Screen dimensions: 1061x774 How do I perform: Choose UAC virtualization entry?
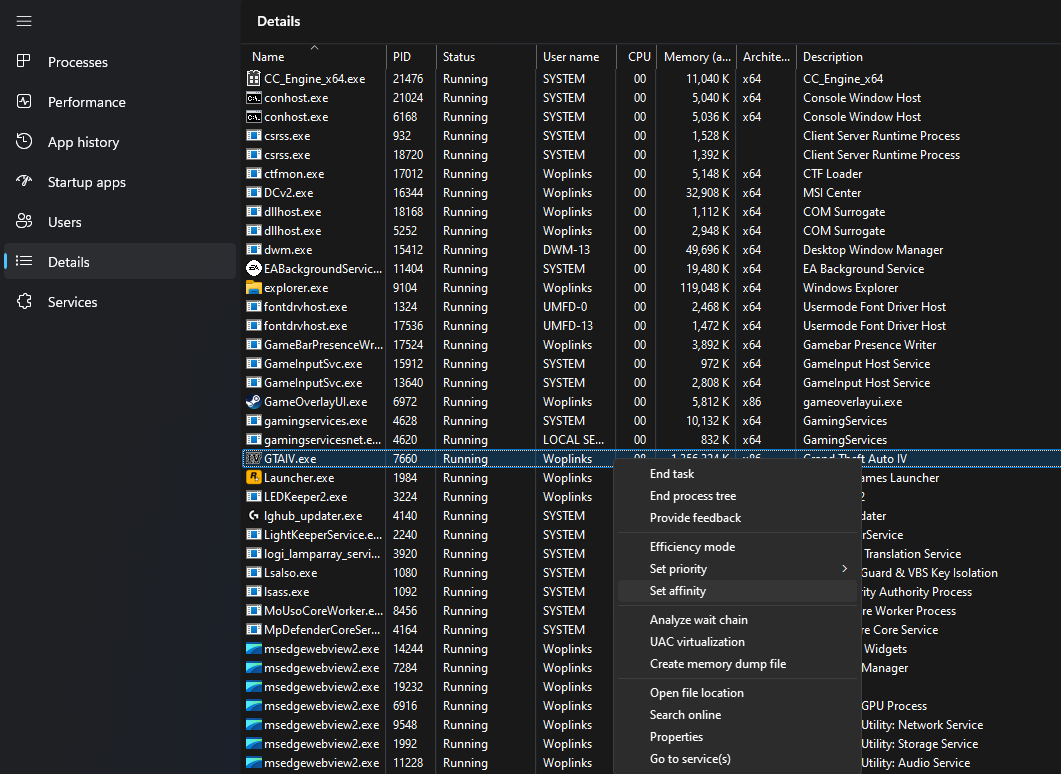tap(738, 641)
